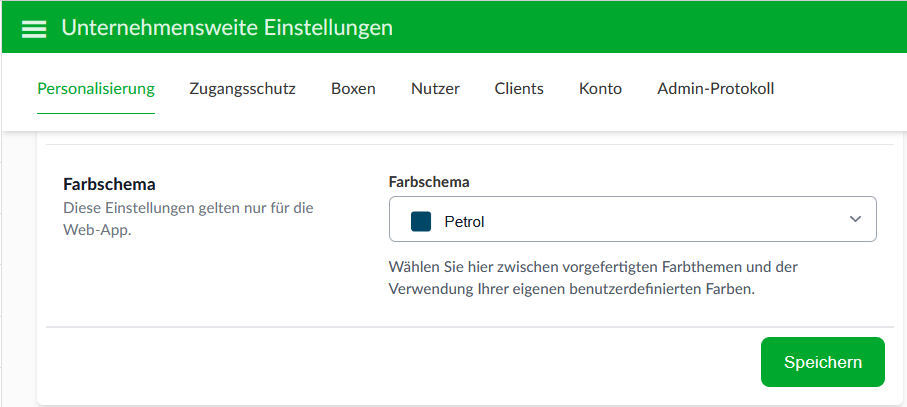
Task: View the Admin-Protokoll tab
Action: (716, 89)
